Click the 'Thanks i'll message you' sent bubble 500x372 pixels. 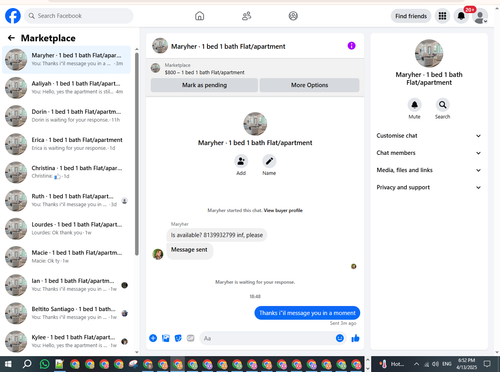[307, 313]
